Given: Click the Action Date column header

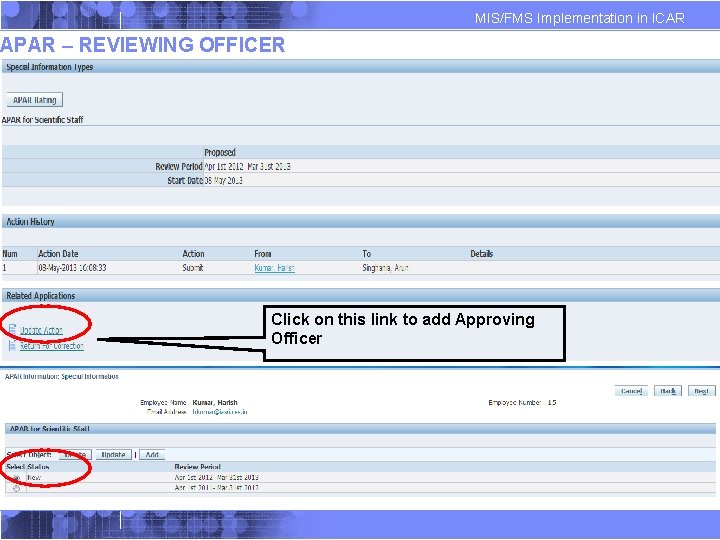Looking at the screenshot, I should pos(58,253).
